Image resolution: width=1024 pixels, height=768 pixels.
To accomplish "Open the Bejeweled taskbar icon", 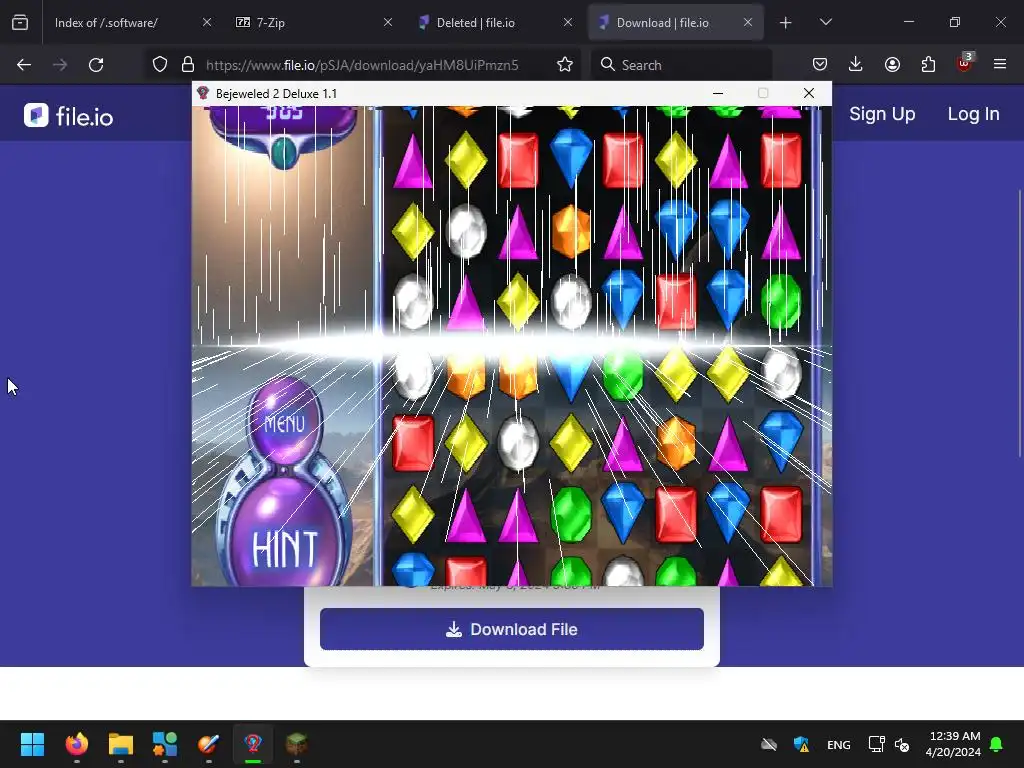I will pos(253,744).
